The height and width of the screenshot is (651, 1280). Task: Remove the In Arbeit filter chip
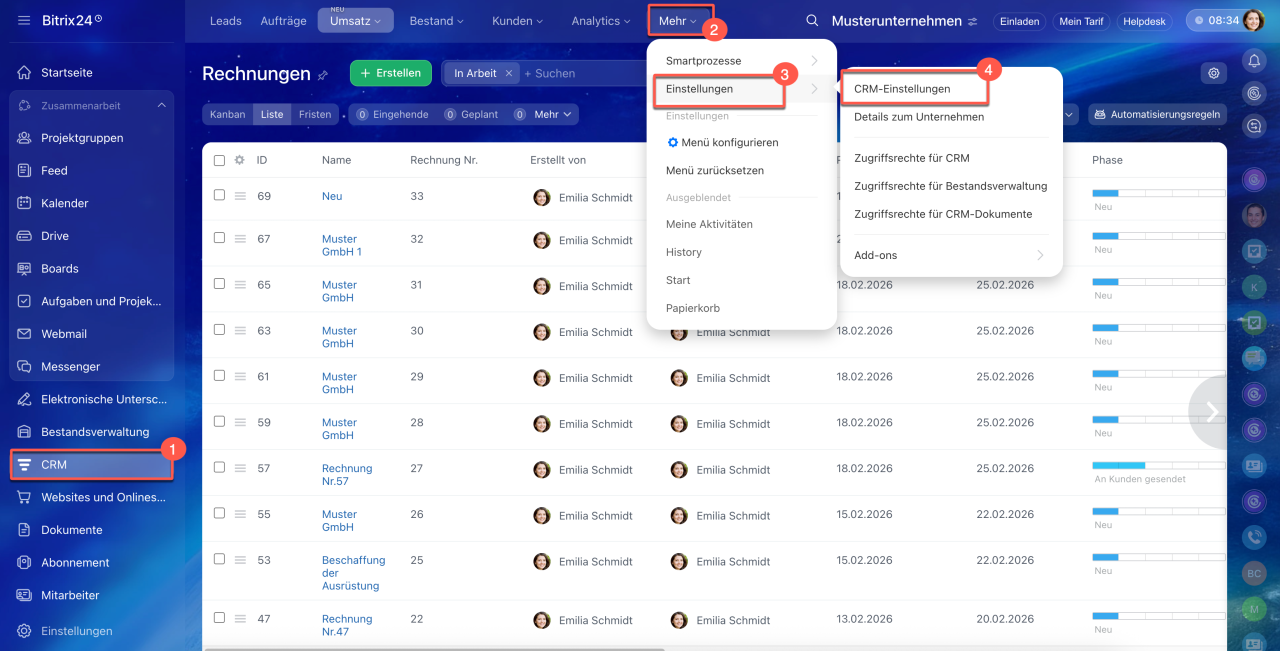pyautogui.click(x=509, y=73)
